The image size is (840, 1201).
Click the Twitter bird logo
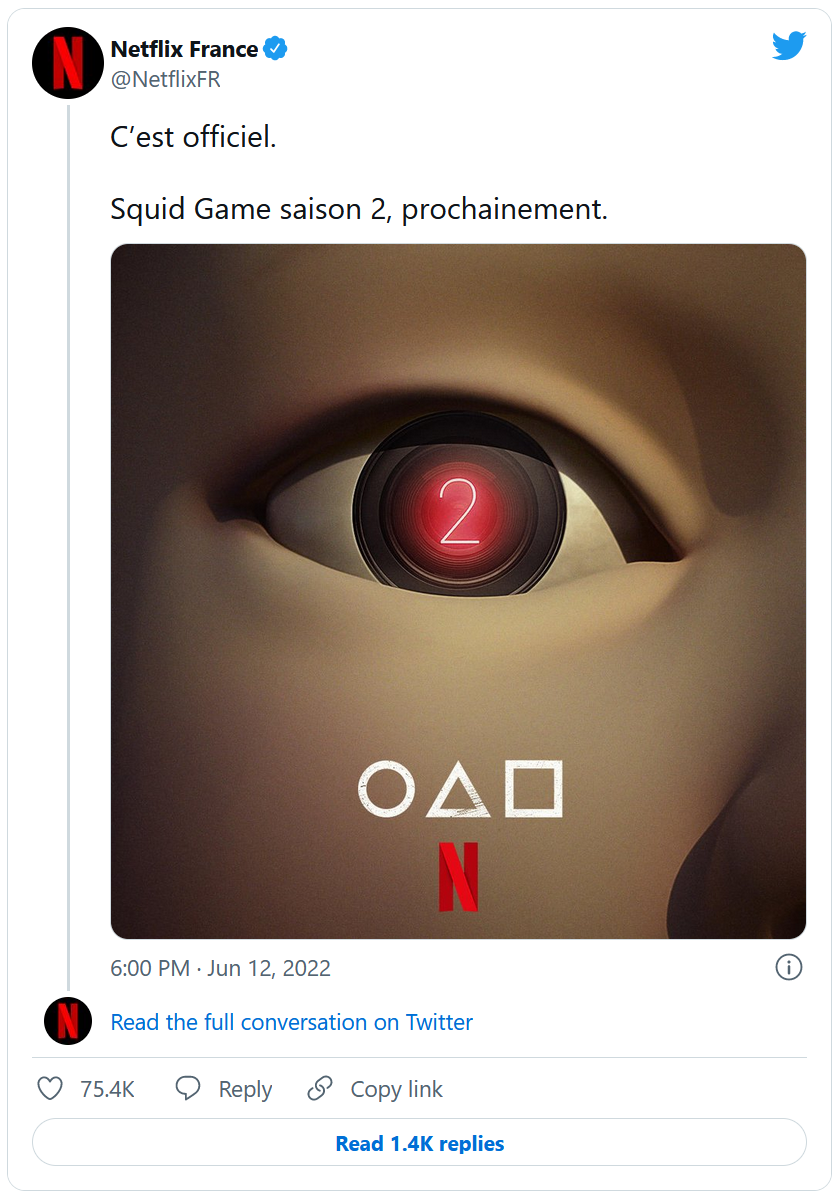[788, 46]
